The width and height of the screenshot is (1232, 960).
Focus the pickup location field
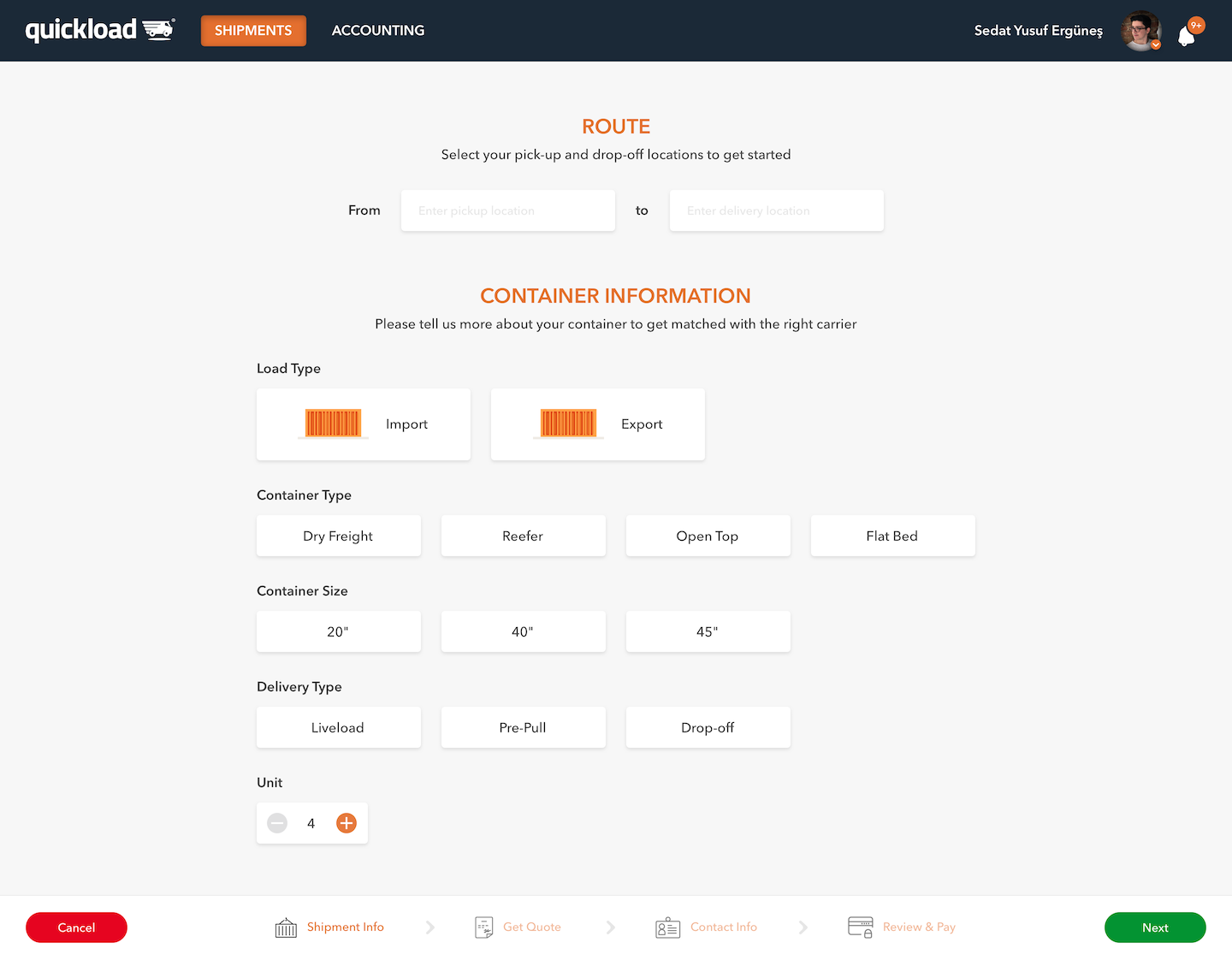508,210
